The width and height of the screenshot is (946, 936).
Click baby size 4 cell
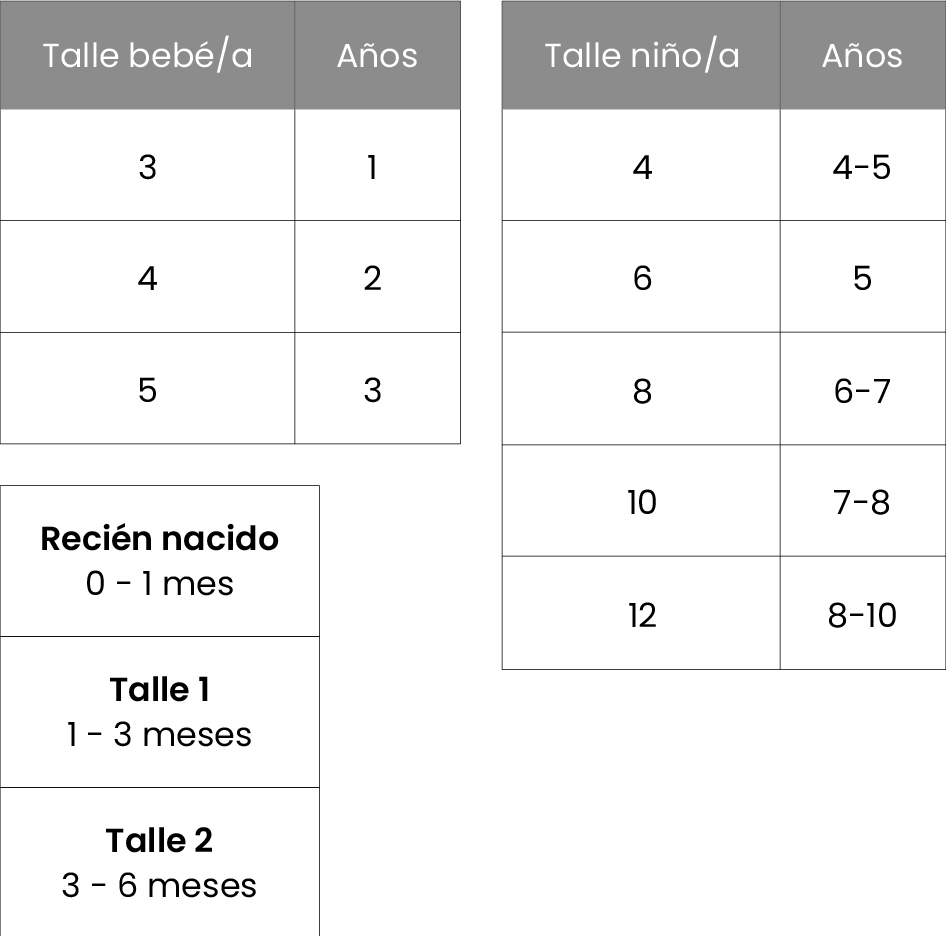147,276
